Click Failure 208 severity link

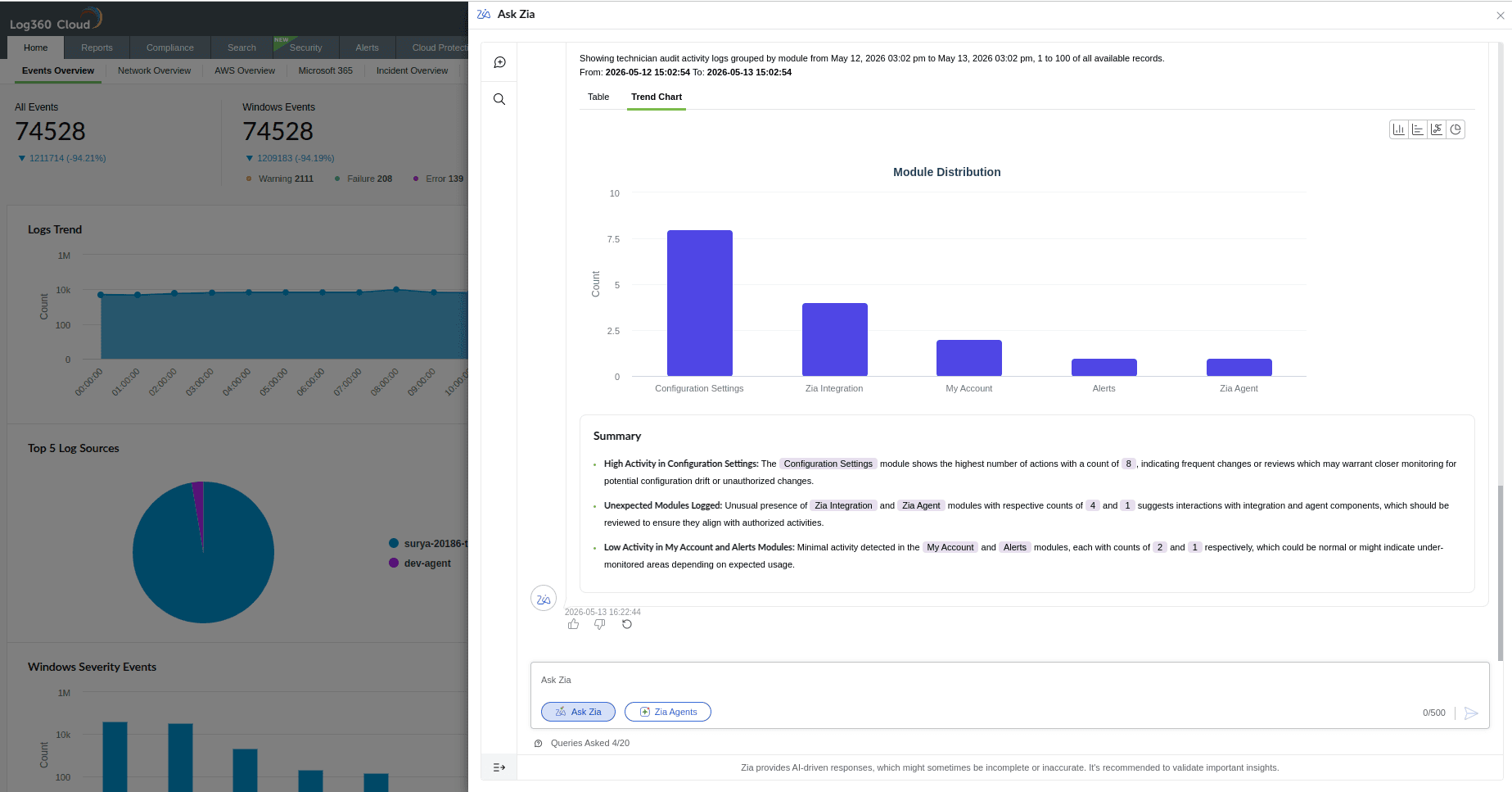363,179
